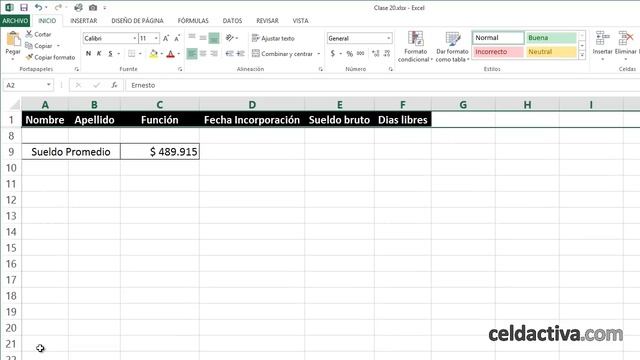
Task: Apply the Neutral cell style
Action: (551, 52)
